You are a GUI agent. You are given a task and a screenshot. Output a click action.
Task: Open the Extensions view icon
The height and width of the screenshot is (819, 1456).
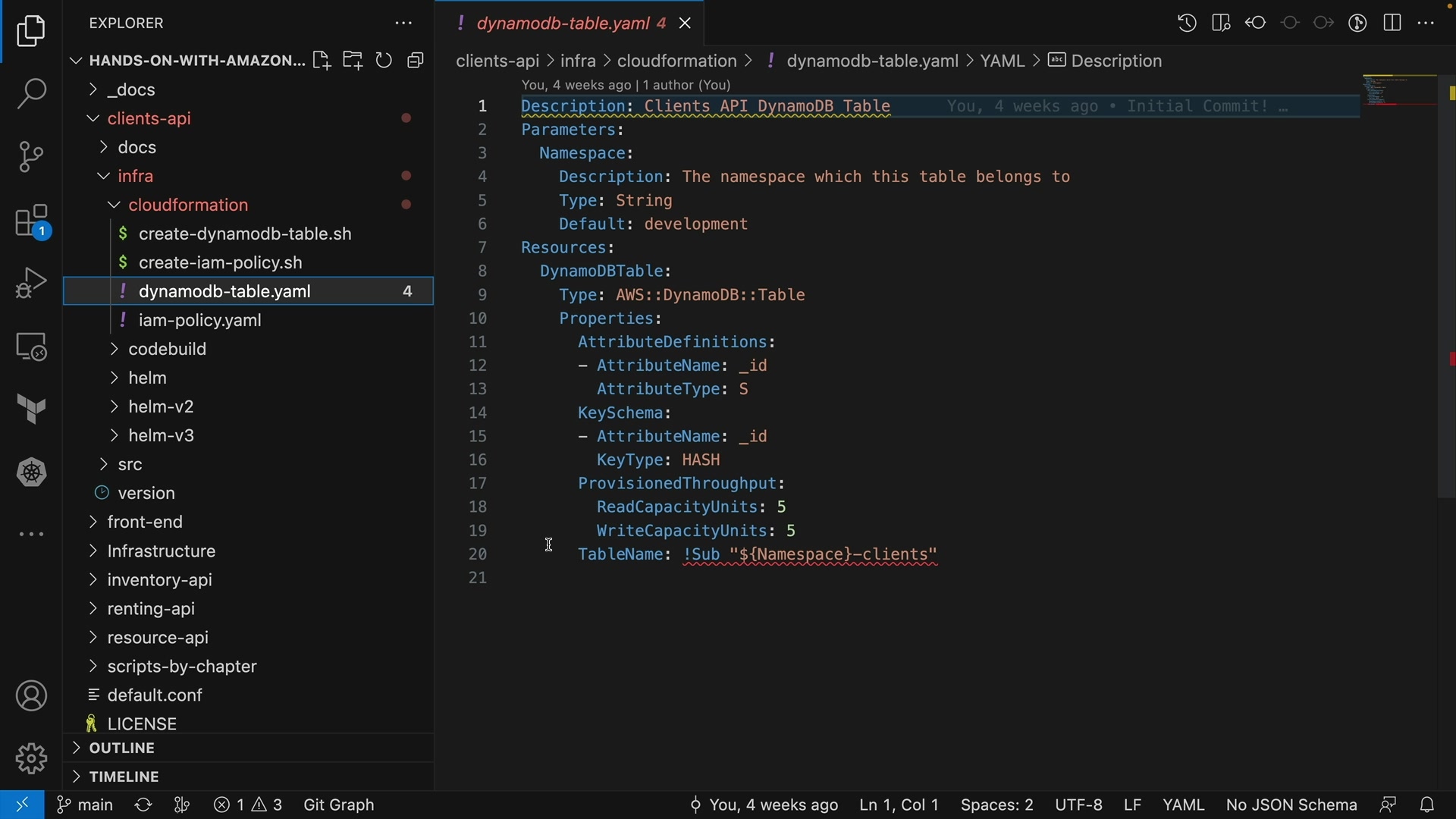click(31, 222)
